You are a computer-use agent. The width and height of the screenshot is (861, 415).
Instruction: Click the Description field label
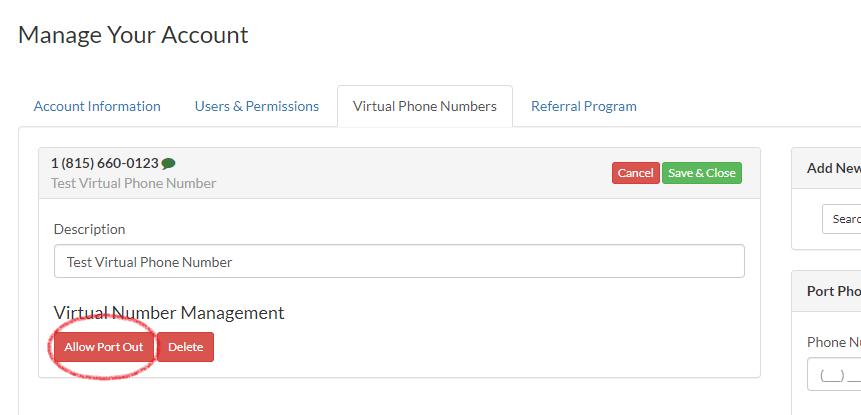(89, 229)
